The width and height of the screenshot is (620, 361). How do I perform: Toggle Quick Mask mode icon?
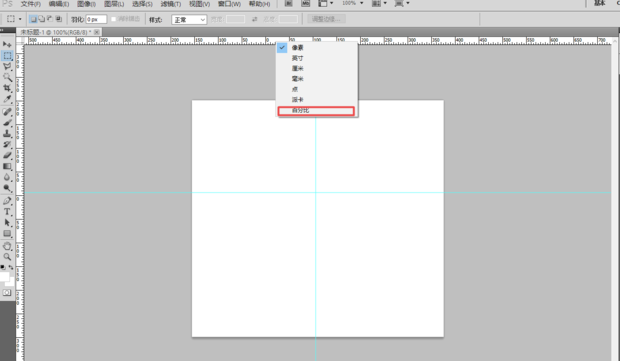click(x=7, y=293)
